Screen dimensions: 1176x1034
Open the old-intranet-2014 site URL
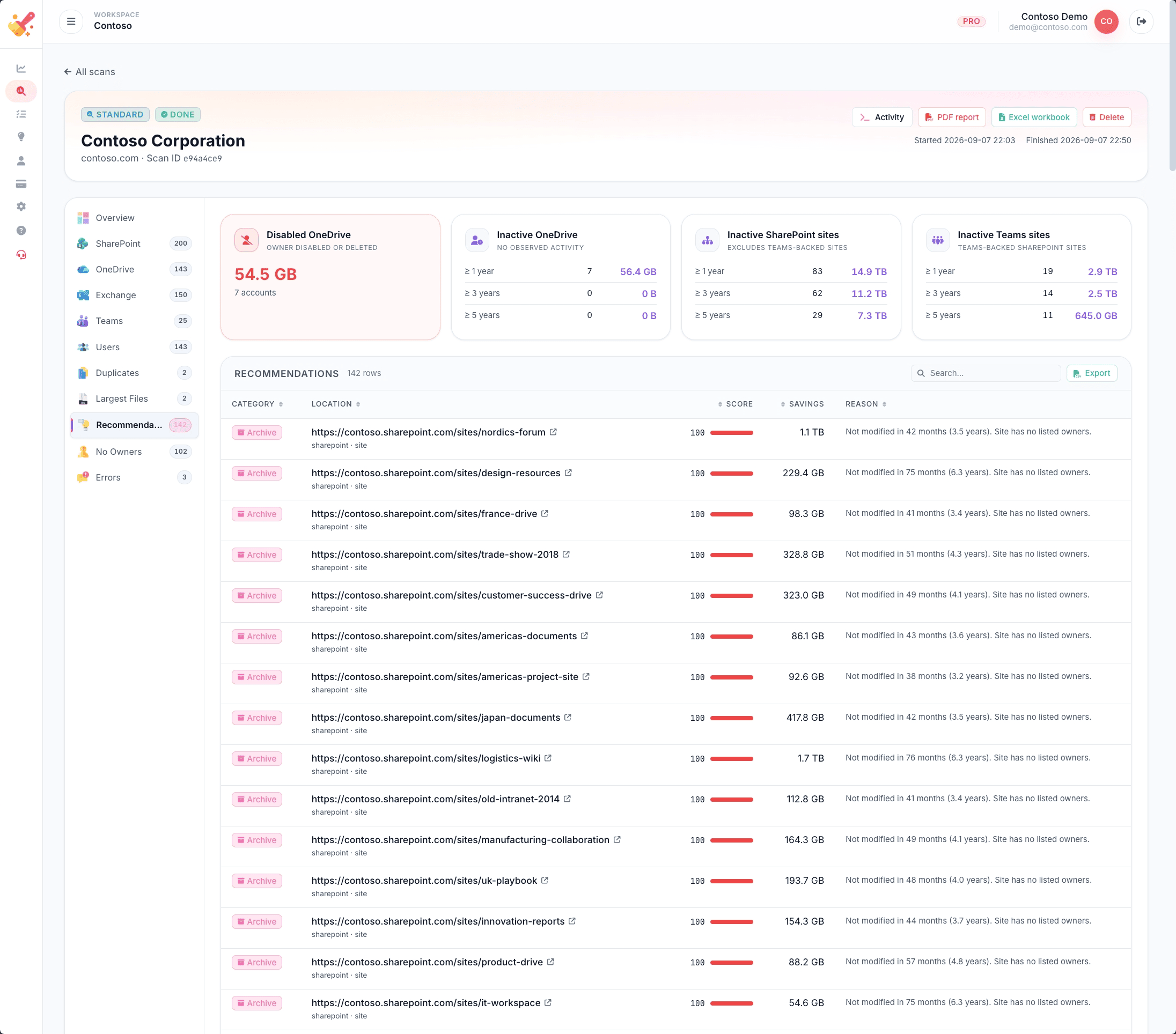(436, 800)
